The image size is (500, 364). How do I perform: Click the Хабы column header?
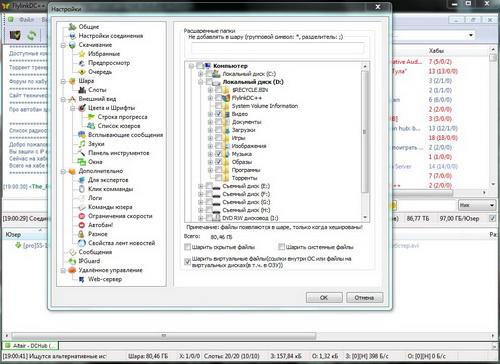point(436,51)
